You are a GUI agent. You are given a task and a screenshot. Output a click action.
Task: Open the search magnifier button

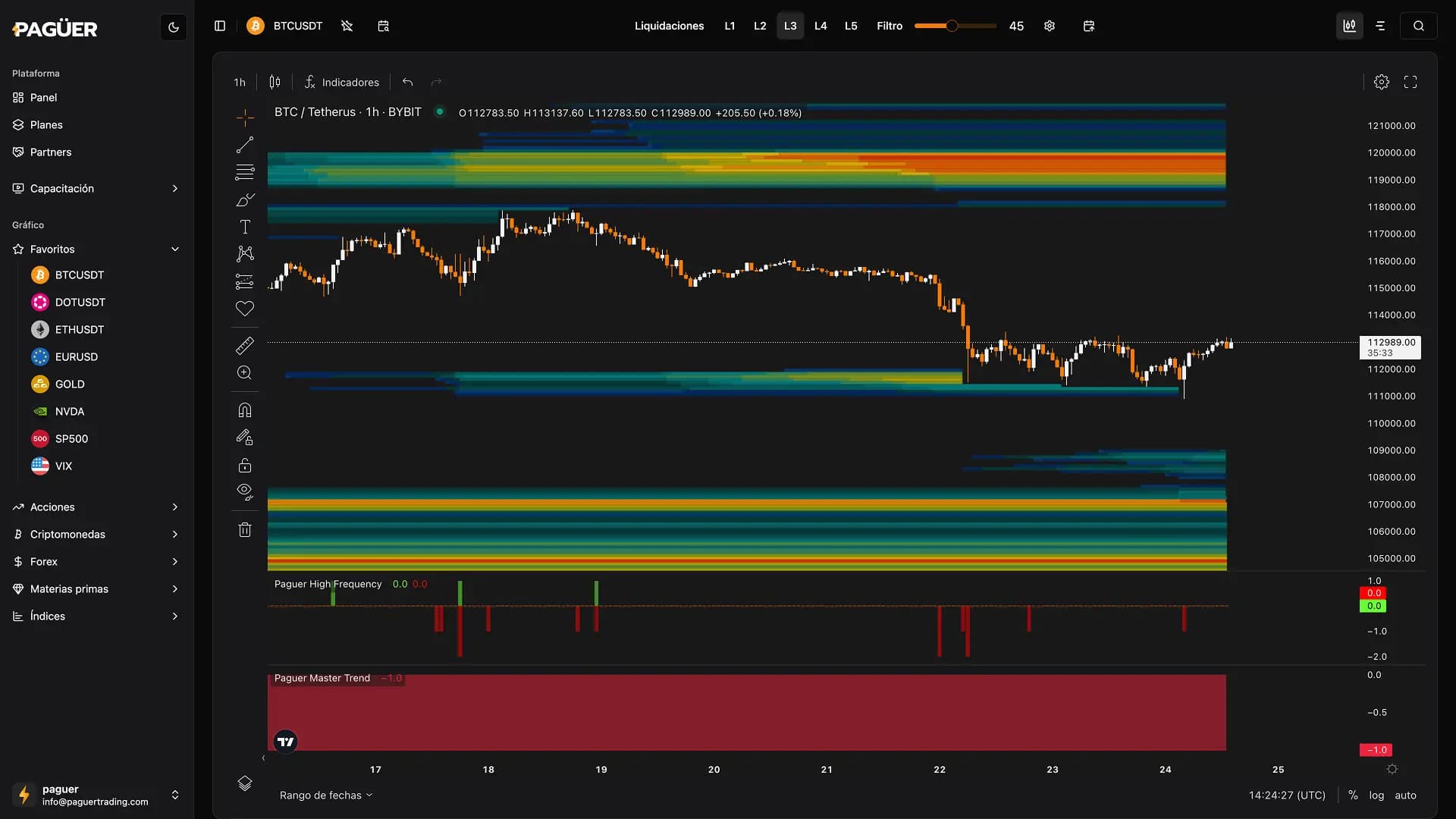pyautogui.click(x=1419, y=26)
